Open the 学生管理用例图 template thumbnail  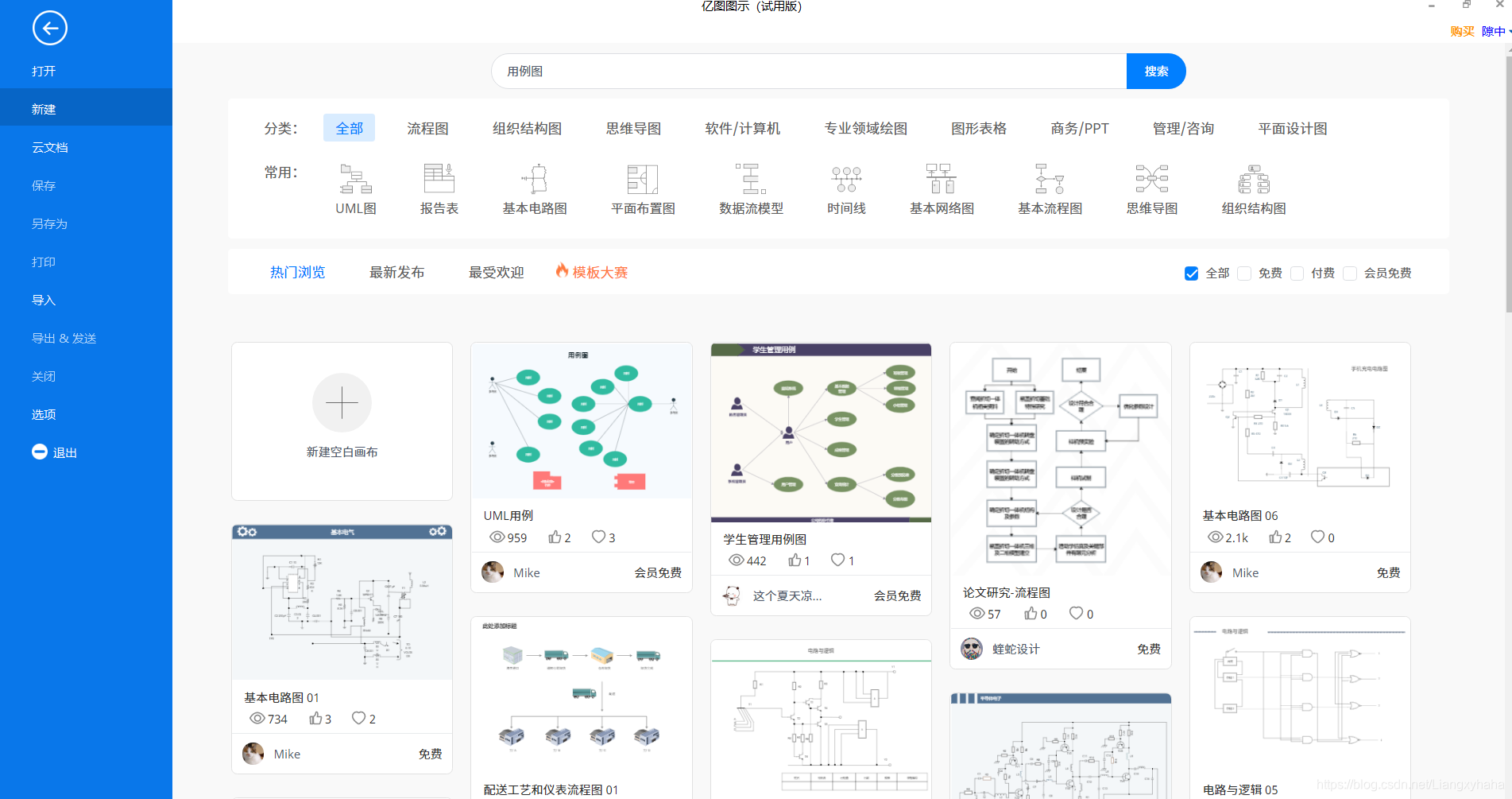(x=821, y=432)
